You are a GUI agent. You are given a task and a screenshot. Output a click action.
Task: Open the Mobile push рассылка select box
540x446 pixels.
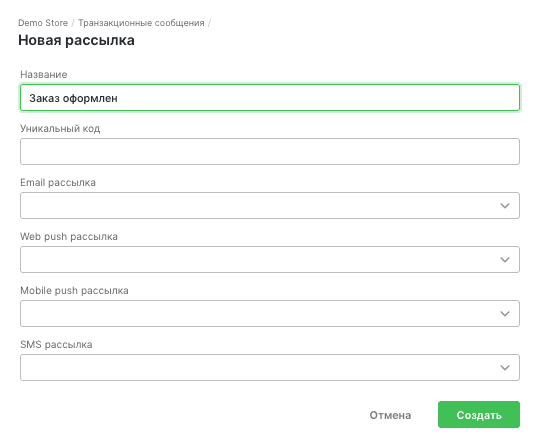(270, 314)
